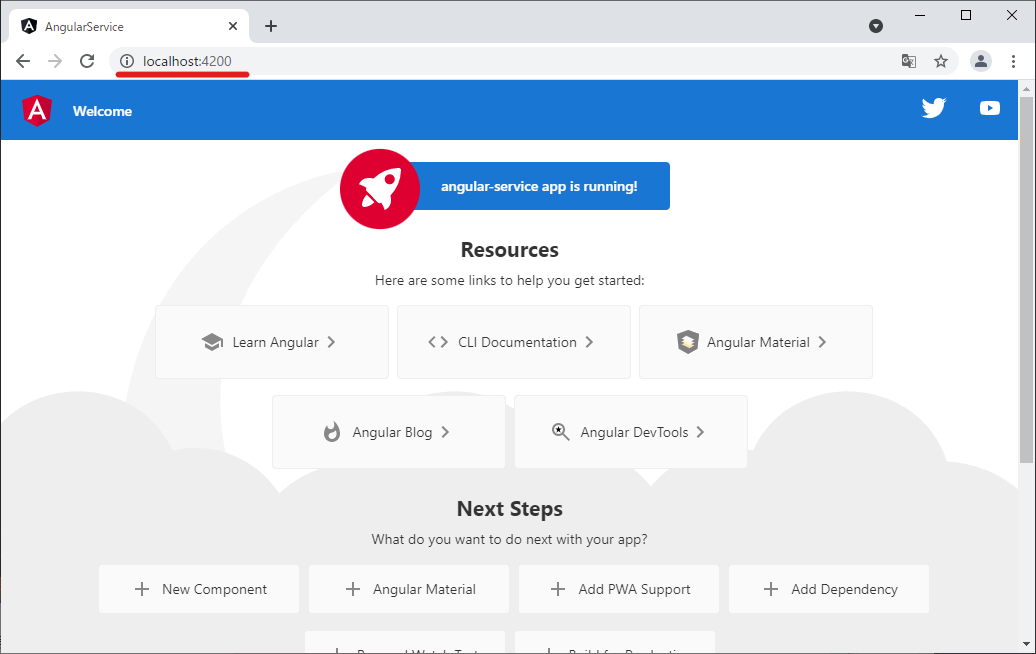Close the AngularService tab
Viewport: 1036px width, 654px height.
tap(233, 26)
